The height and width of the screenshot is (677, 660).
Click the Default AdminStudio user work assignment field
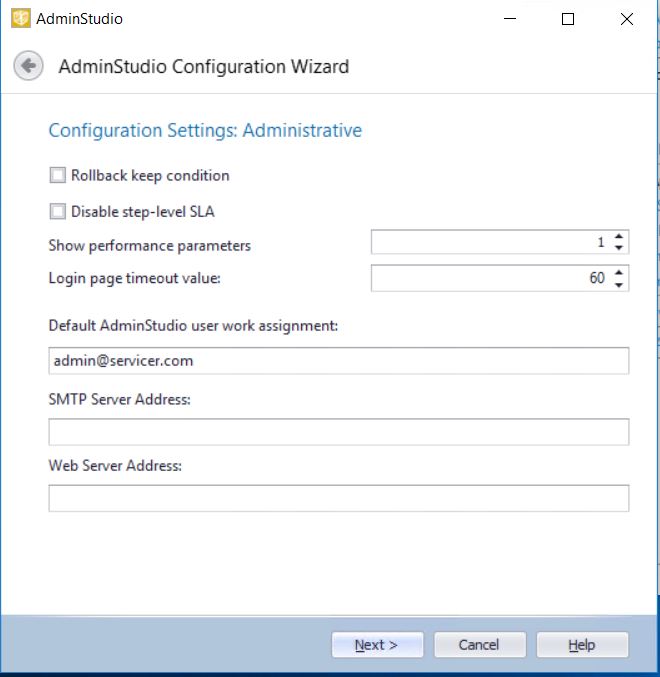click(338, 361)
